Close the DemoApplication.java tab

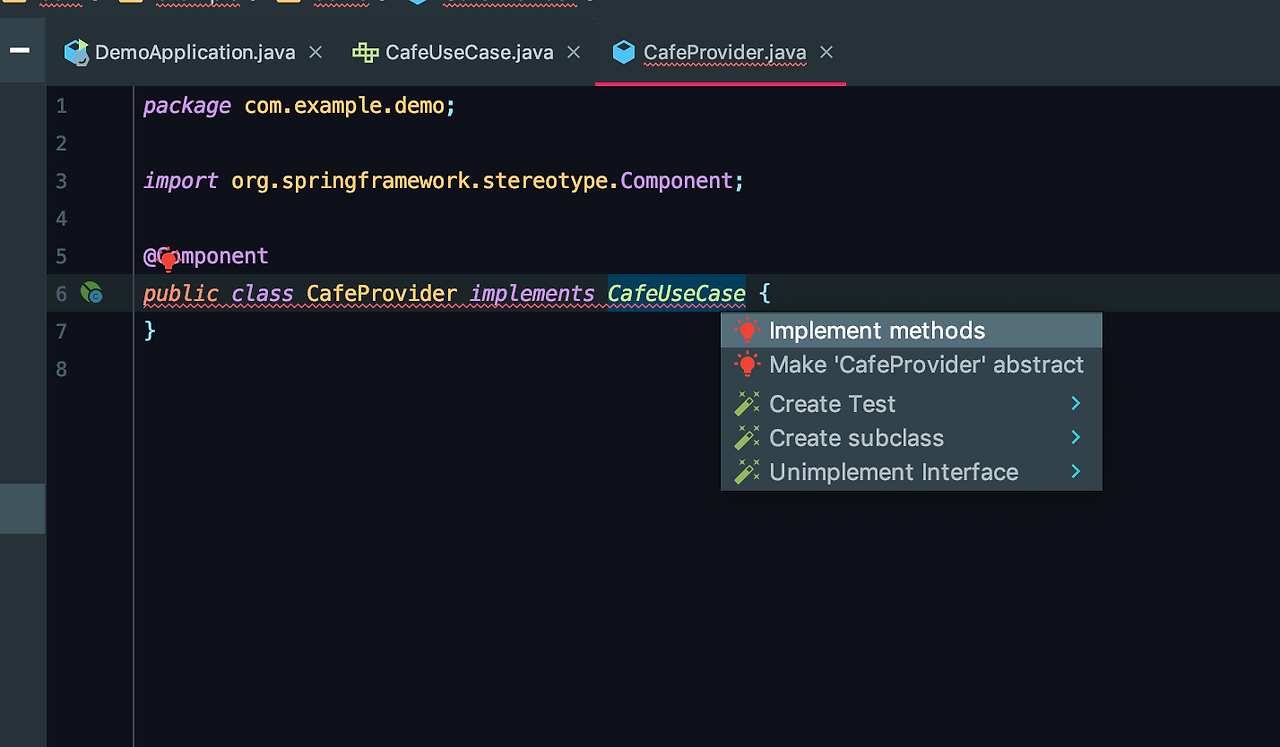pos(315,52)
